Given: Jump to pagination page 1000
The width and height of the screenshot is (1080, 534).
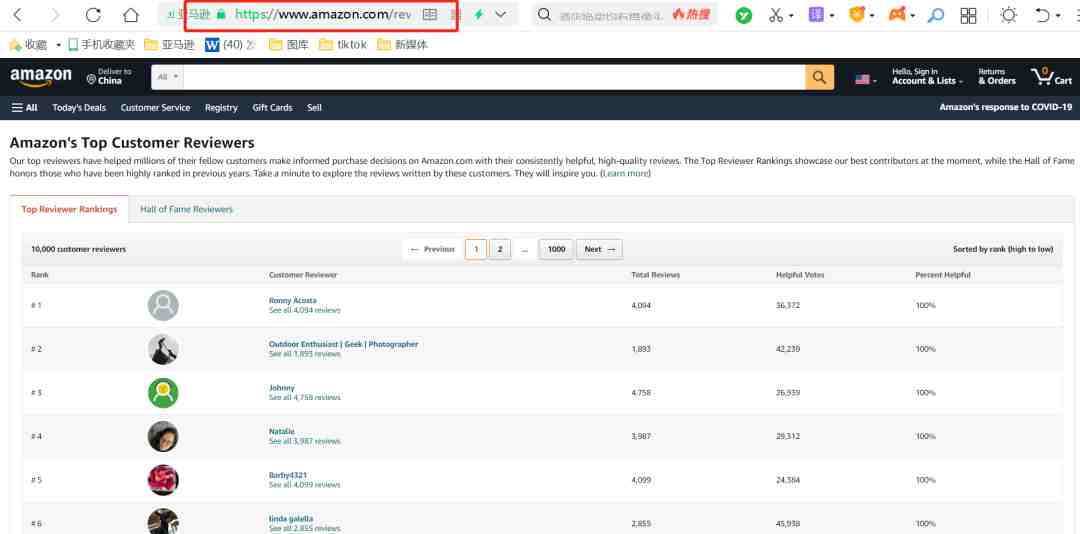Looking at the screenshot, I should [x=556, y=249].
